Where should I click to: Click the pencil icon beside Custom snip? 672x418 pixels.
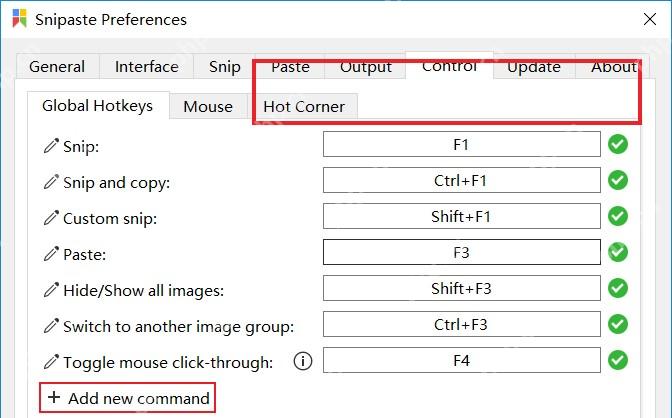pos(51,218)
